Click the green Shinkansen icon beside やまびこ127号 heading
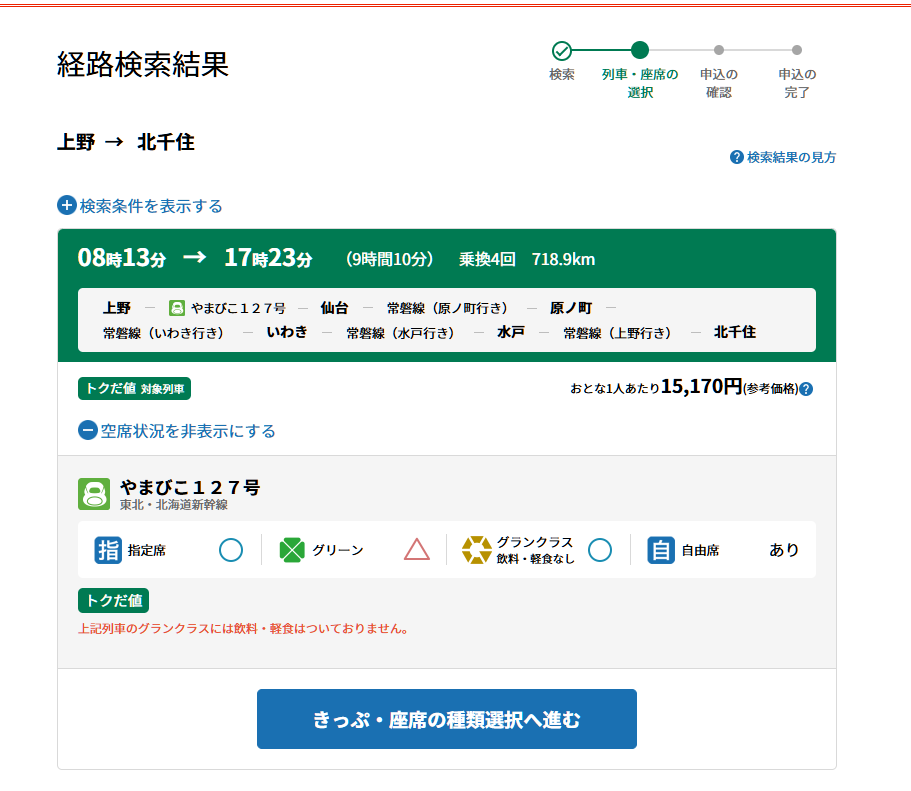 [94, 494]
